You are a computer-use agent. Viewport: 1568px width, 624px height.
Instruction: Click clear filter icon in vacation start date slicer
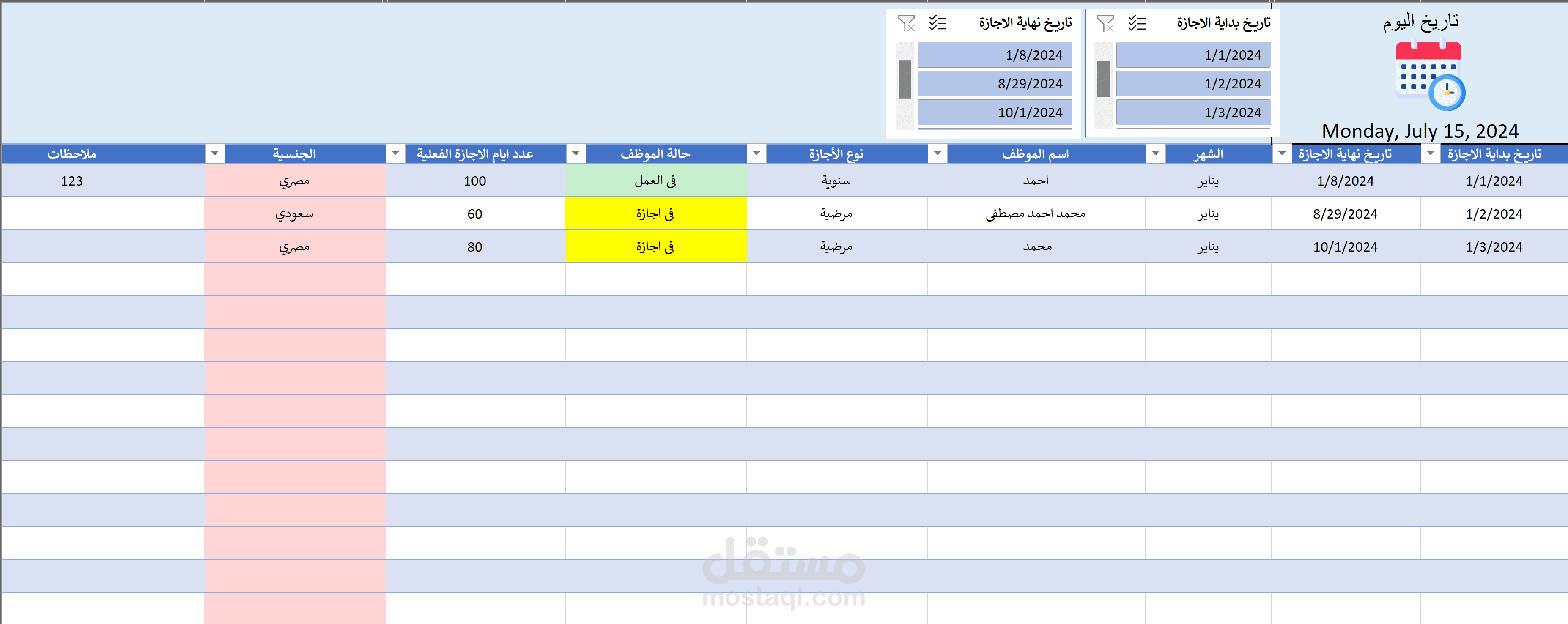coord(1105,23)
